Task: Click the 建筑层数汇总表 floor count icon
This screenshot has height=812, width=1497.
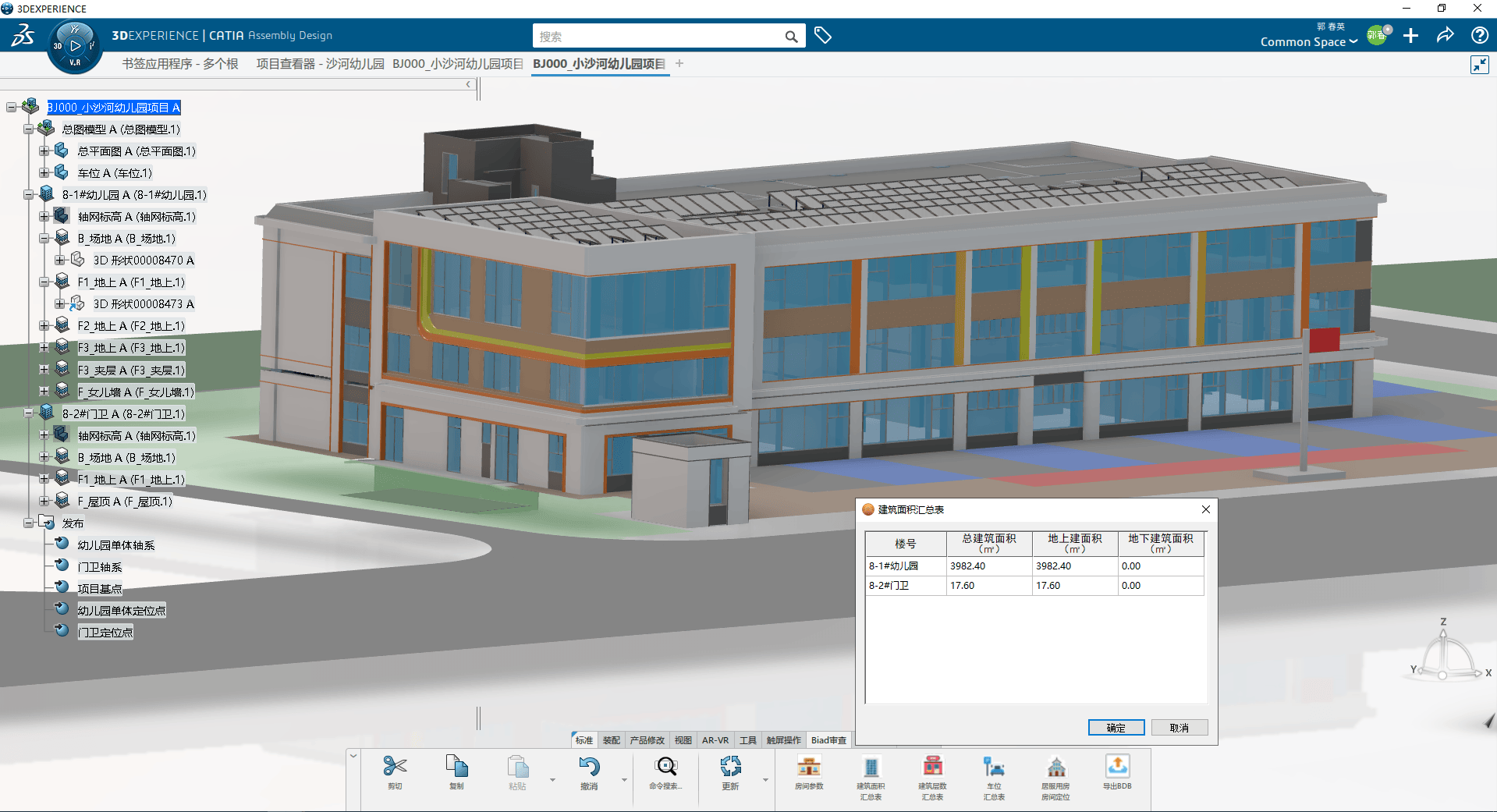Action: (932, 768)
